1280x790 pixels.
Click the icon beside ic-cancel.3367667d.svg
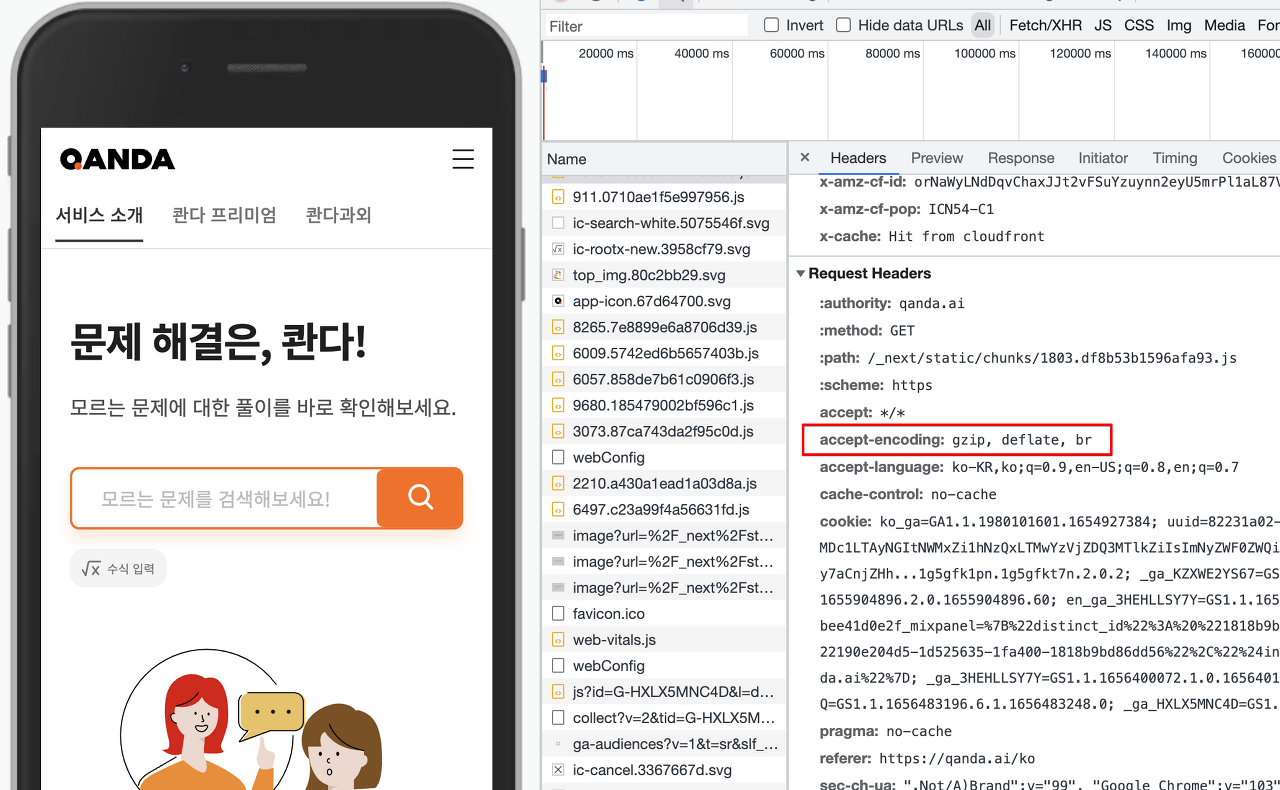(558, 769)
